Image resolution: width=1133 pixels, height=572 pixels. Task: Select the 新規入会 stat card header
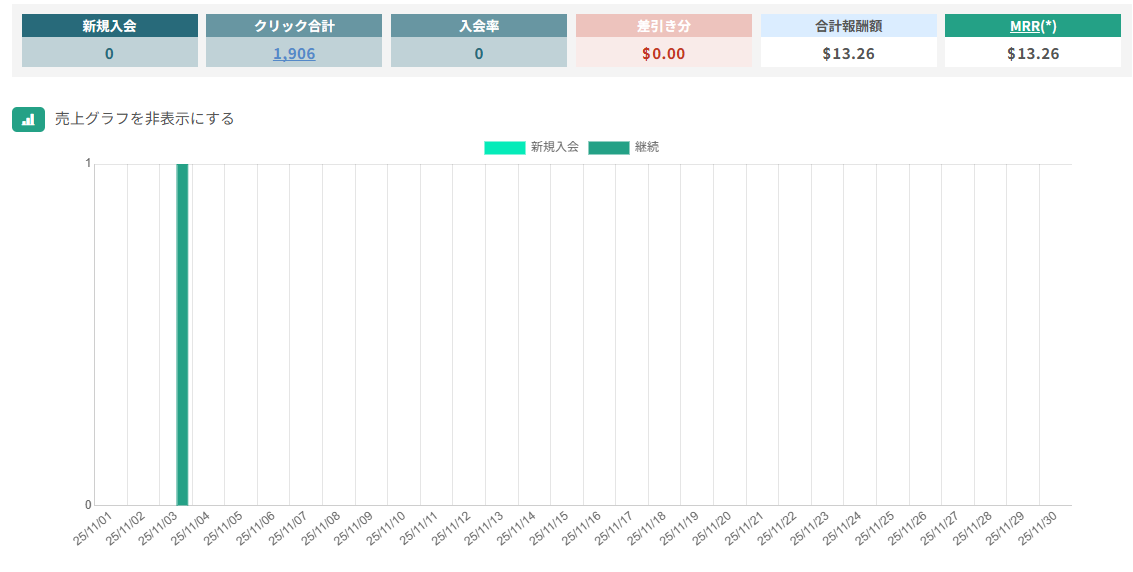tap(109, 26)
